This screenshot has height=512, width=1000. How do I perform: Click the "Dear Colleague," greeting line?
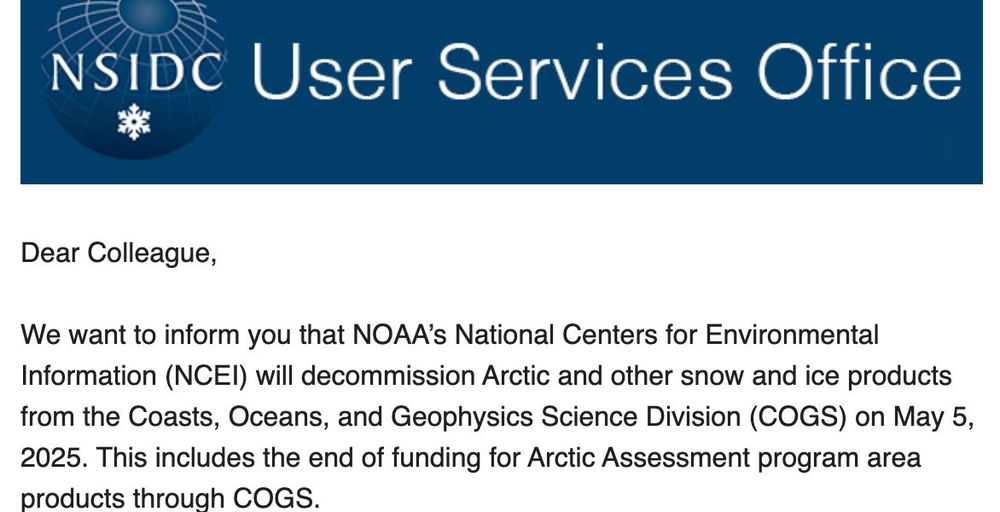(119, 254)
